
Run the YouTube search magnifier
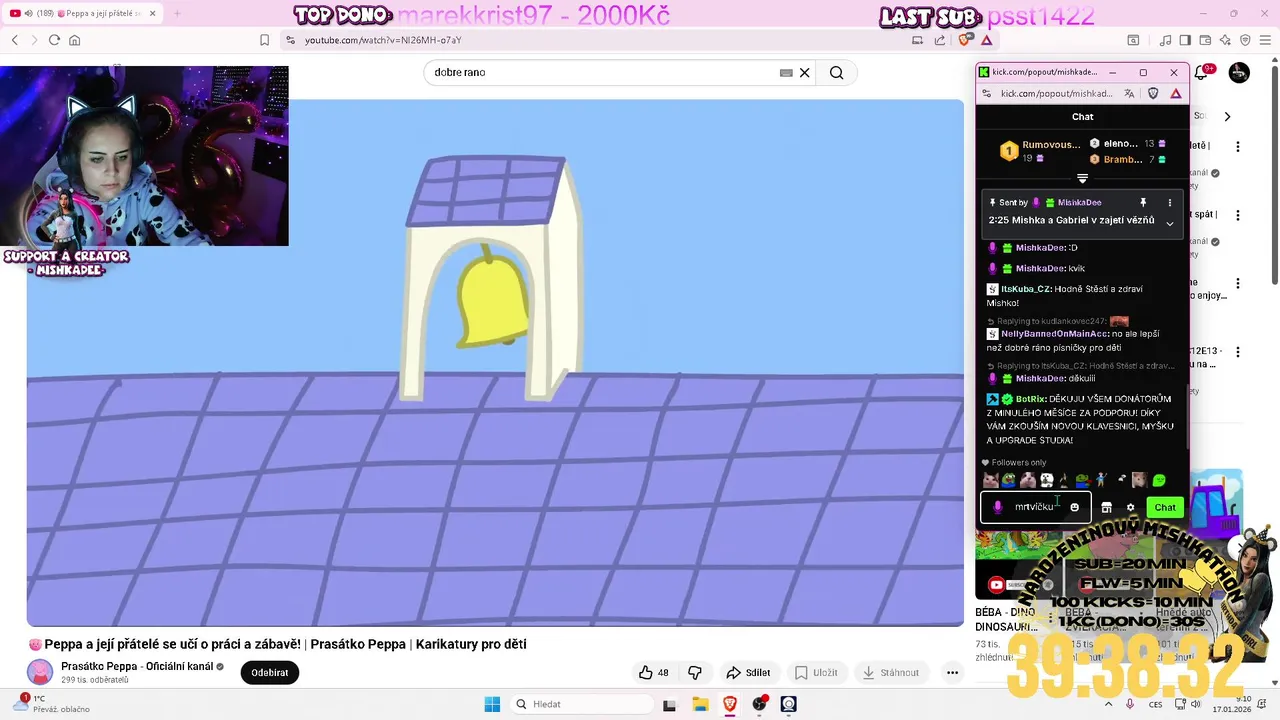tap(836, 72)
